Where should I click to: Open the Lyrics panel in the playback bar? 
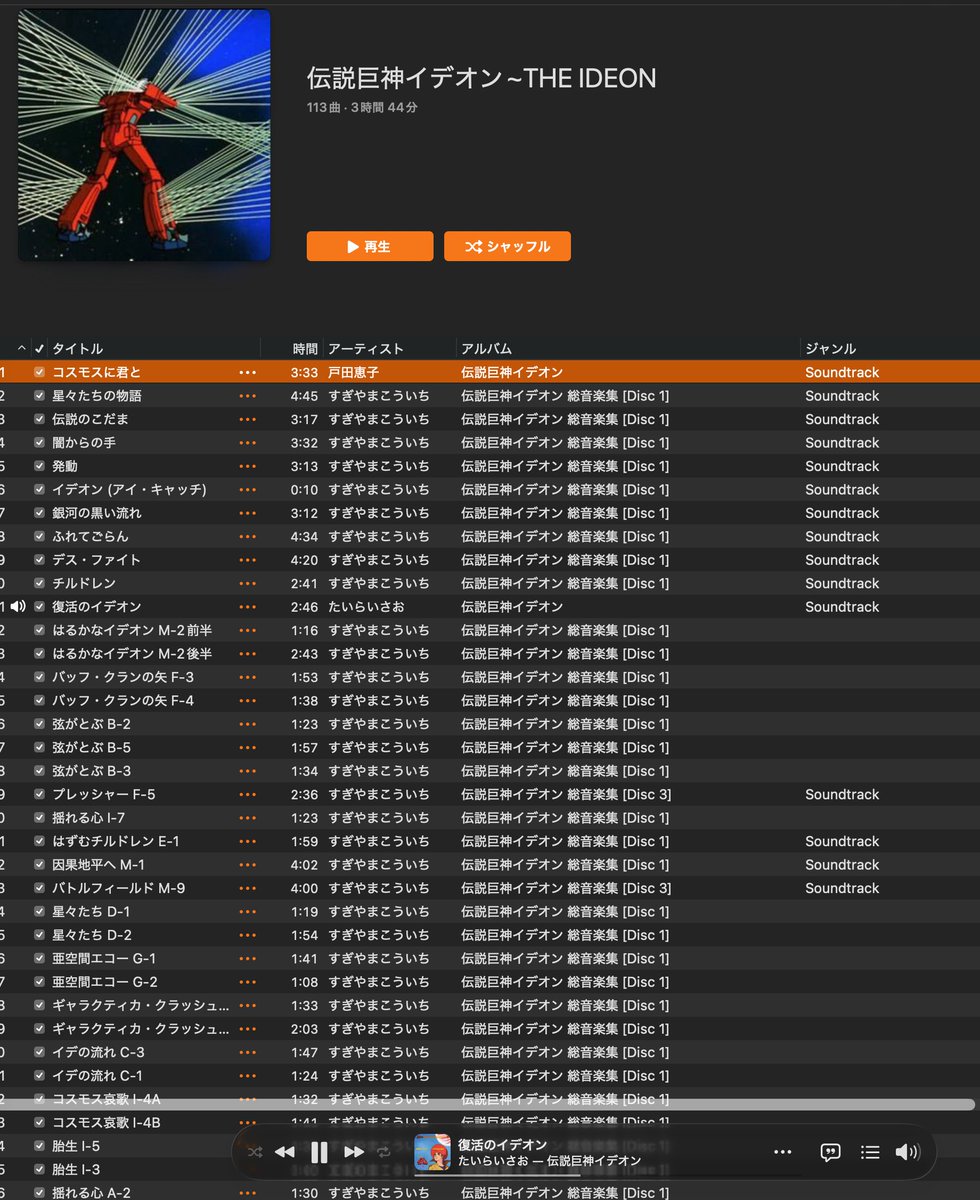pyautogui.click(x=830, y=1152)
